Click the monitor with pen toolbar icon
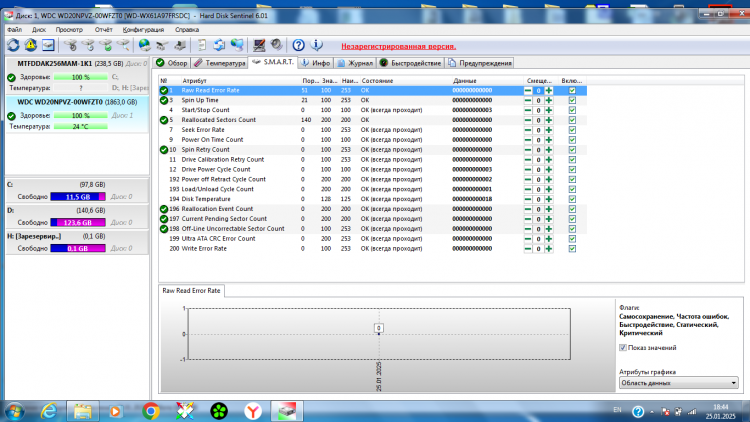 point(259,45)
